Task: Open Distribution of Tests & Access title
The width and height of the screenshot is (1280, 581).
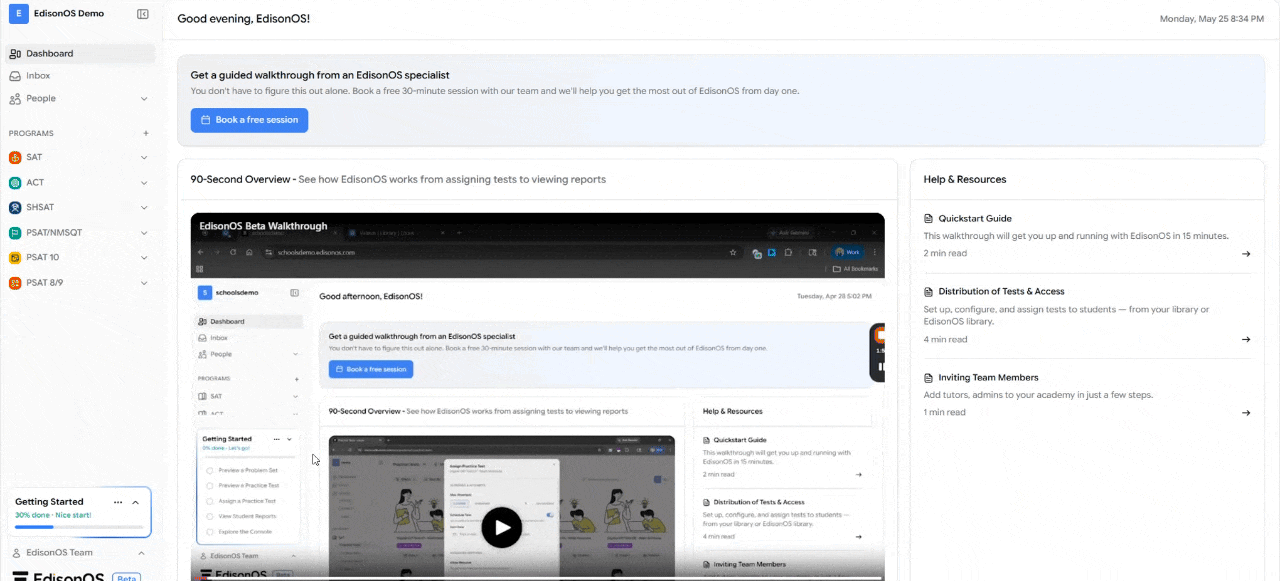Action: click(1001, 292)
